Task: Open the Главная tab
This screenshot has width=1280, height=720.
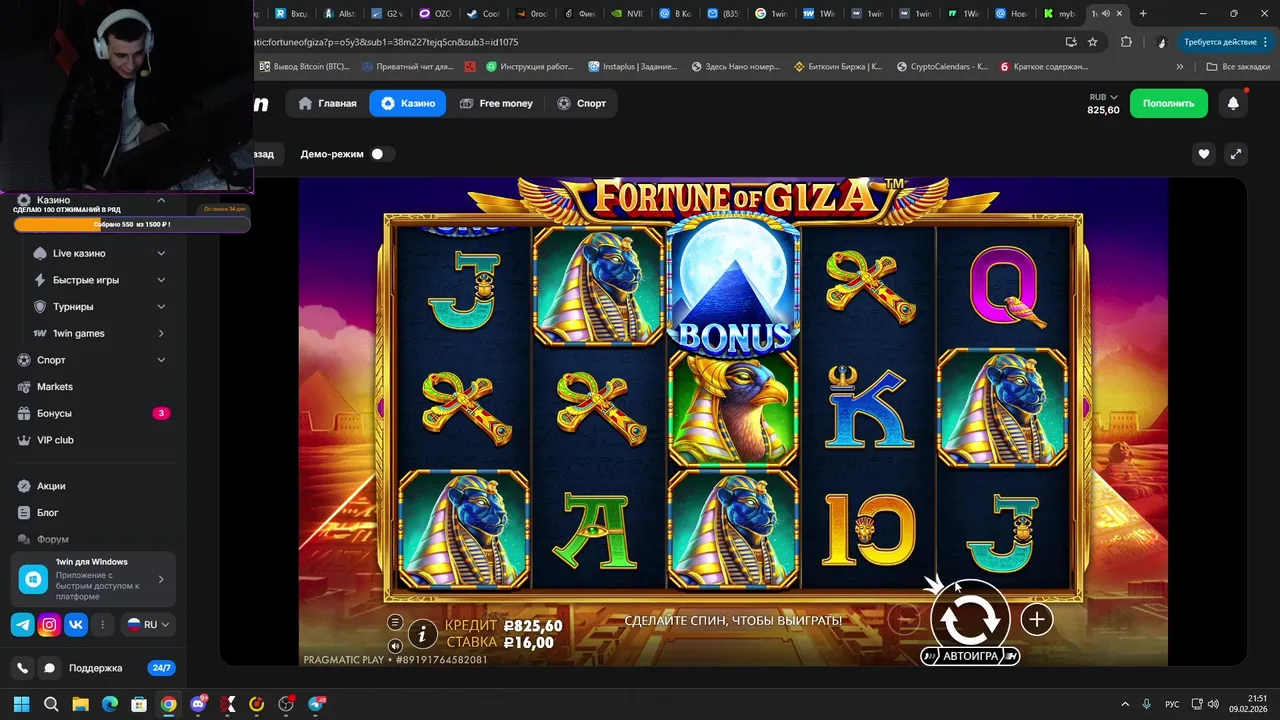Action: (x=327, y=103)
